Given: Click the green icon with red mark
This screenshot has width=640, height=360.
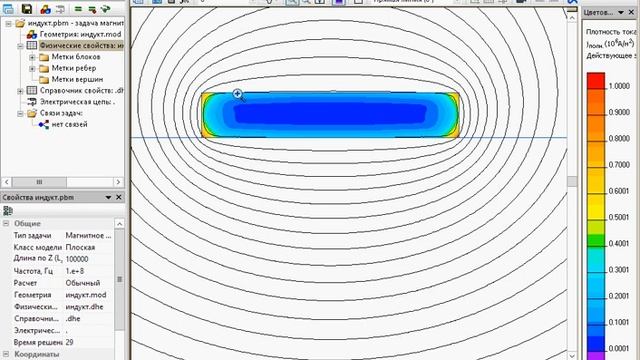Looking at the screenshot, I should (92, 9).
